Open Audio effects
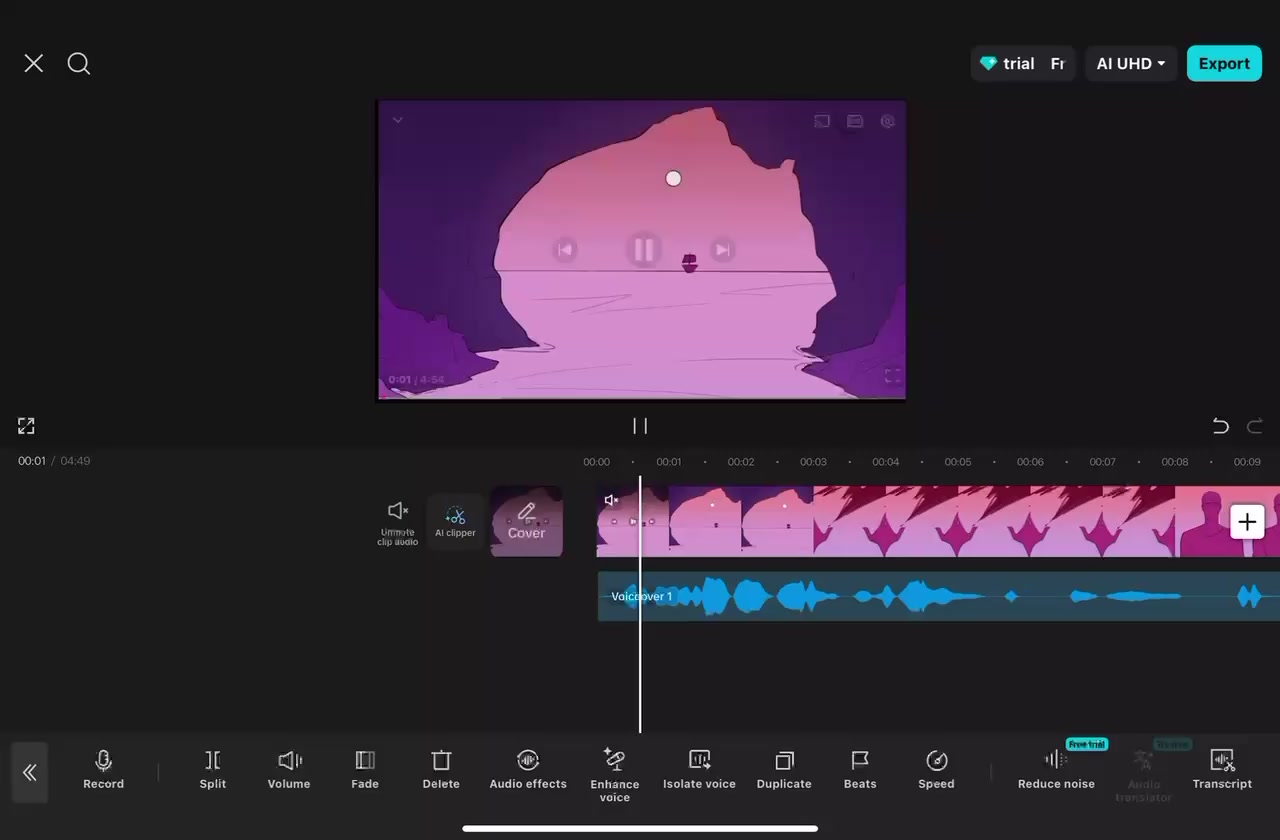 (x=528, y=770)
